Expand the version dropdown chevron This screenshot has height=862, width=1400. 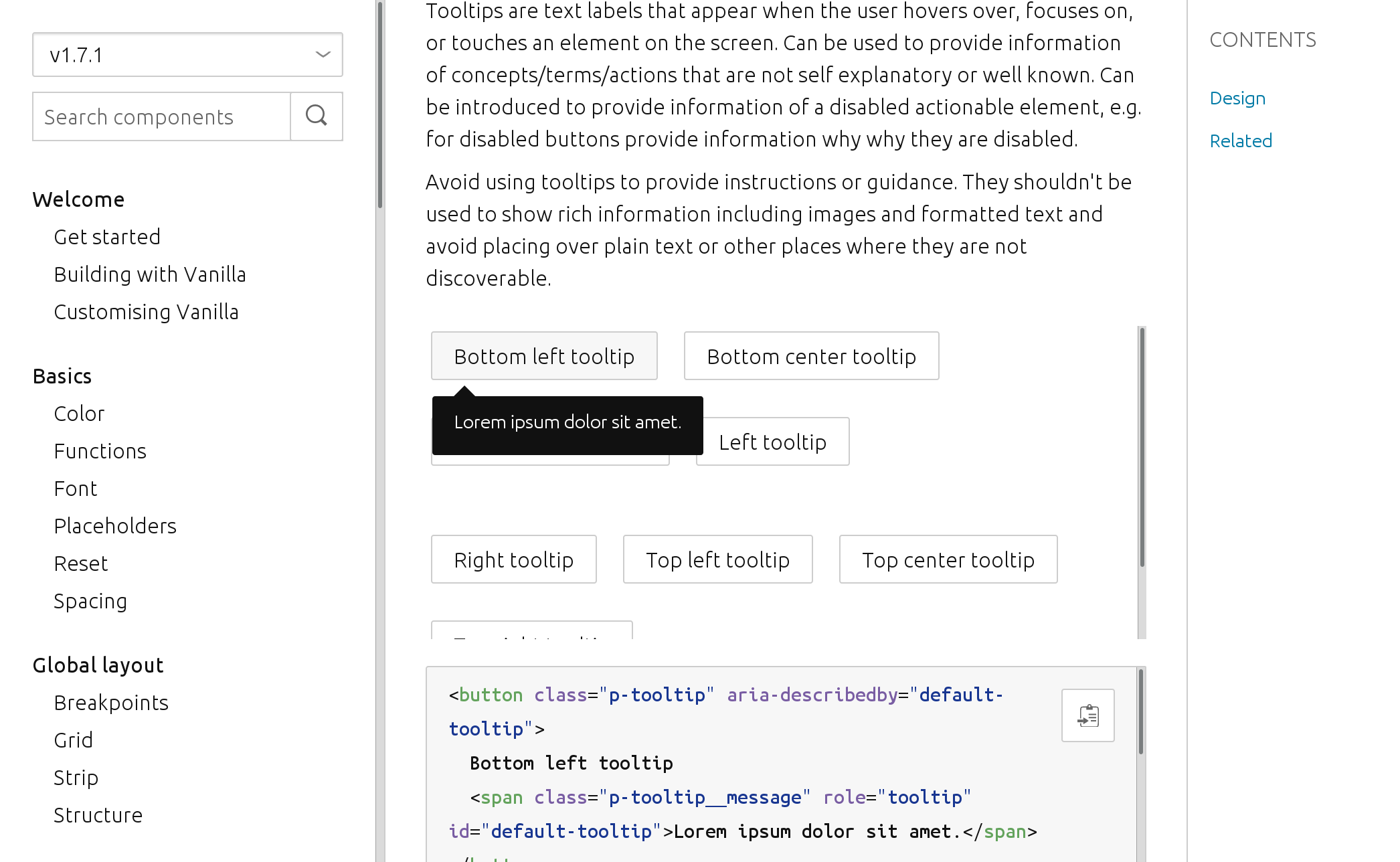[321, 55]
